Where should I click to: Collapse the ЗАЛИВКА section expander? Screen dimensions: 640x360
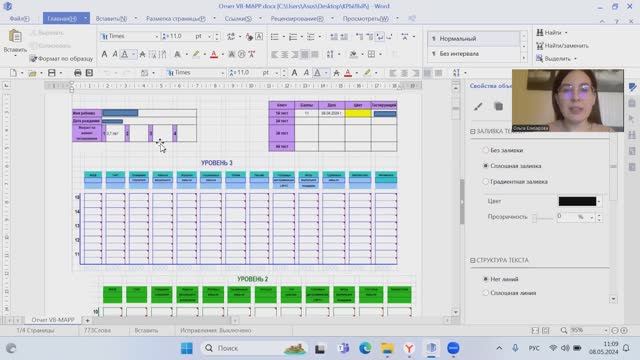473,131
